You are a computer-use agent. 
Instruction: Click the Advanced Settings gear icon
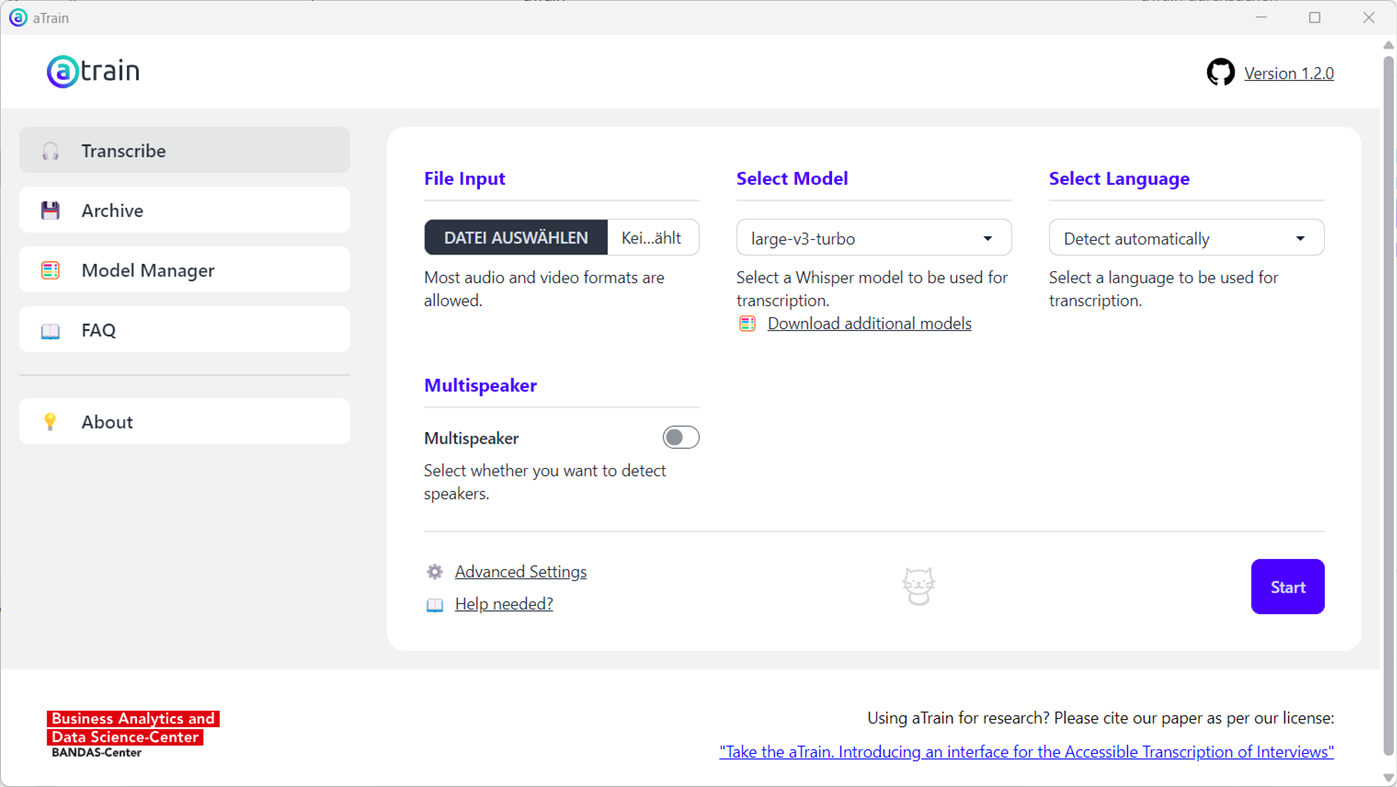click(x=435, y=572)
